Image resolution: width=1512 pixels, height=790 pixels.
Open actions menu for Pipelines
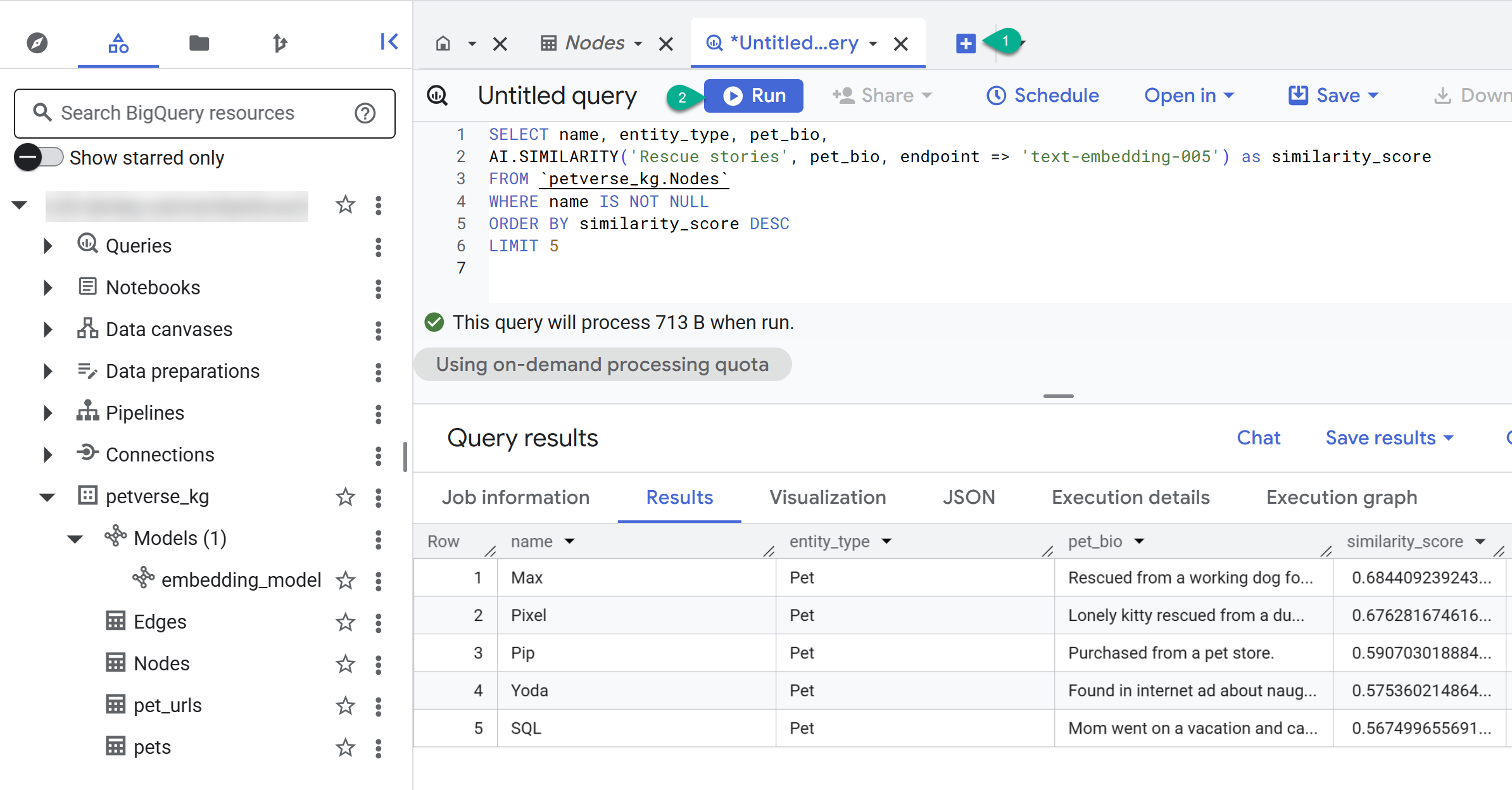click(379, 413)
